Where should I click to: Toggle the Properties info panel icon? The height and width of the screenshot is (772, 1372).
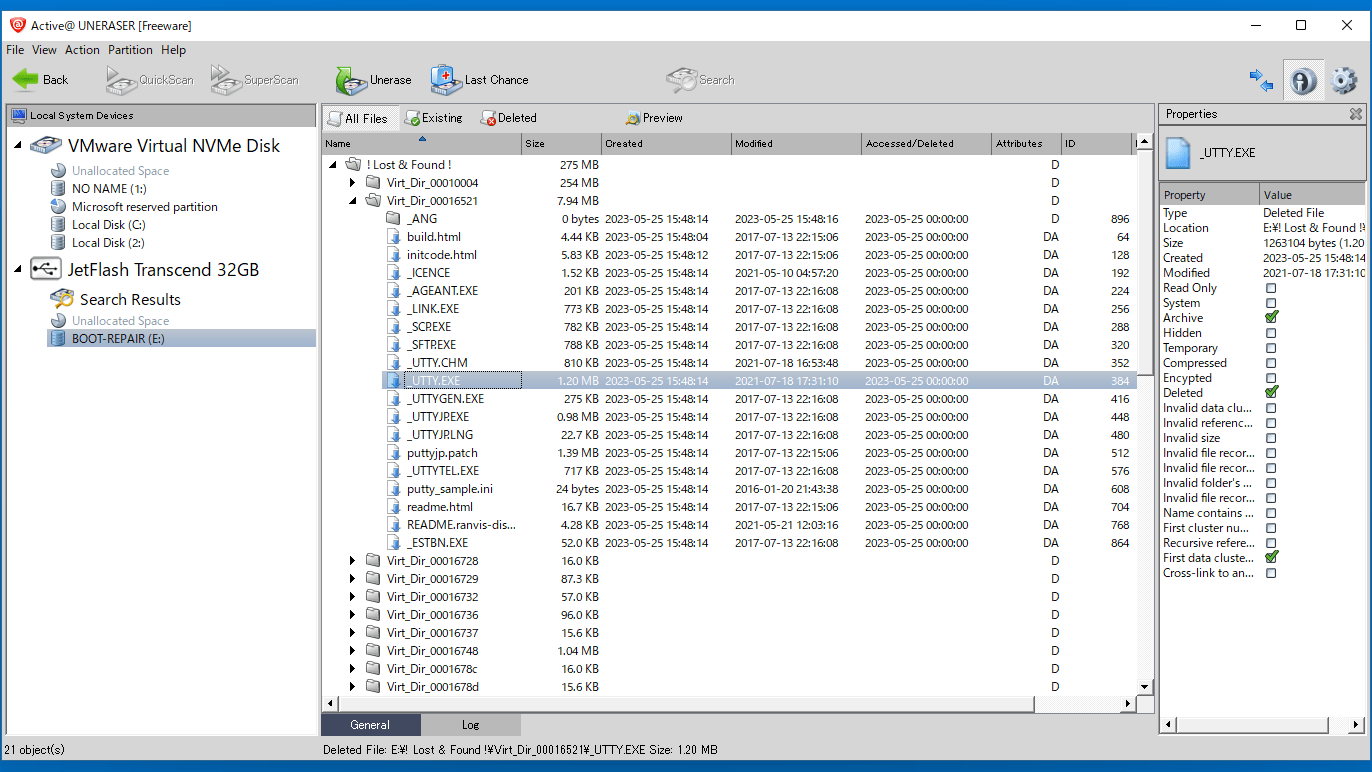[x=1303, y=81]
